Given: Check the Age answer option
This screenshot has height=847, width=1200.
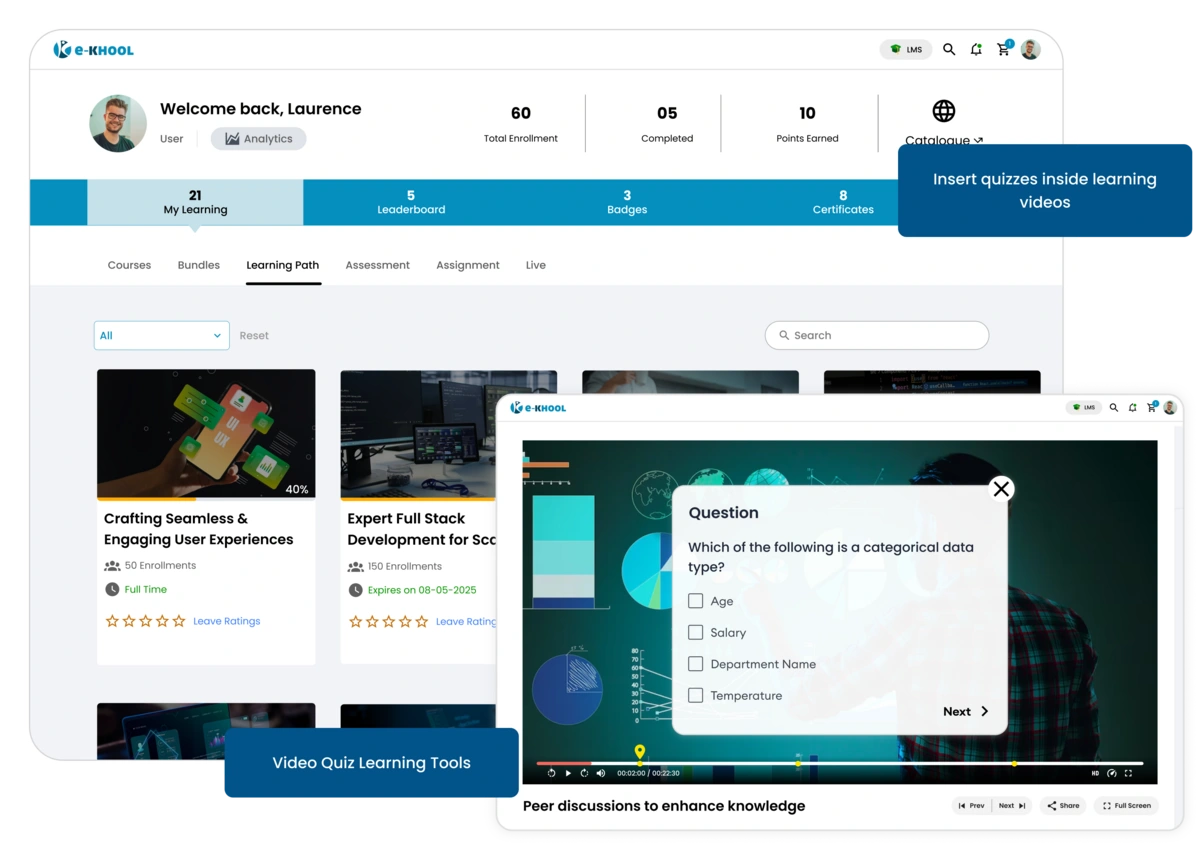Looking at the screenshot, I should (x=696, y=601).
